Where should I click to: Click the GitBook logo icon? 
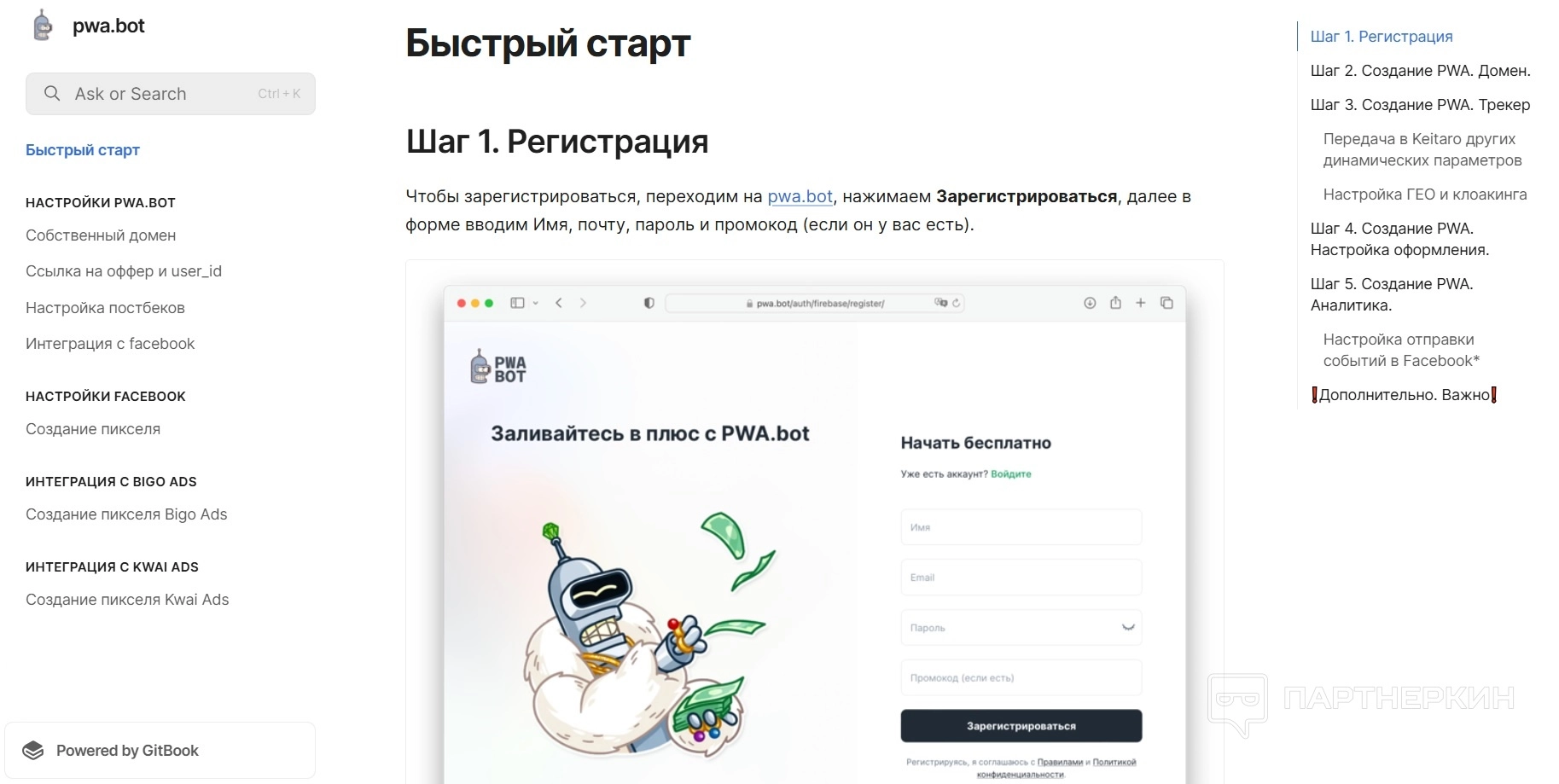33,750
